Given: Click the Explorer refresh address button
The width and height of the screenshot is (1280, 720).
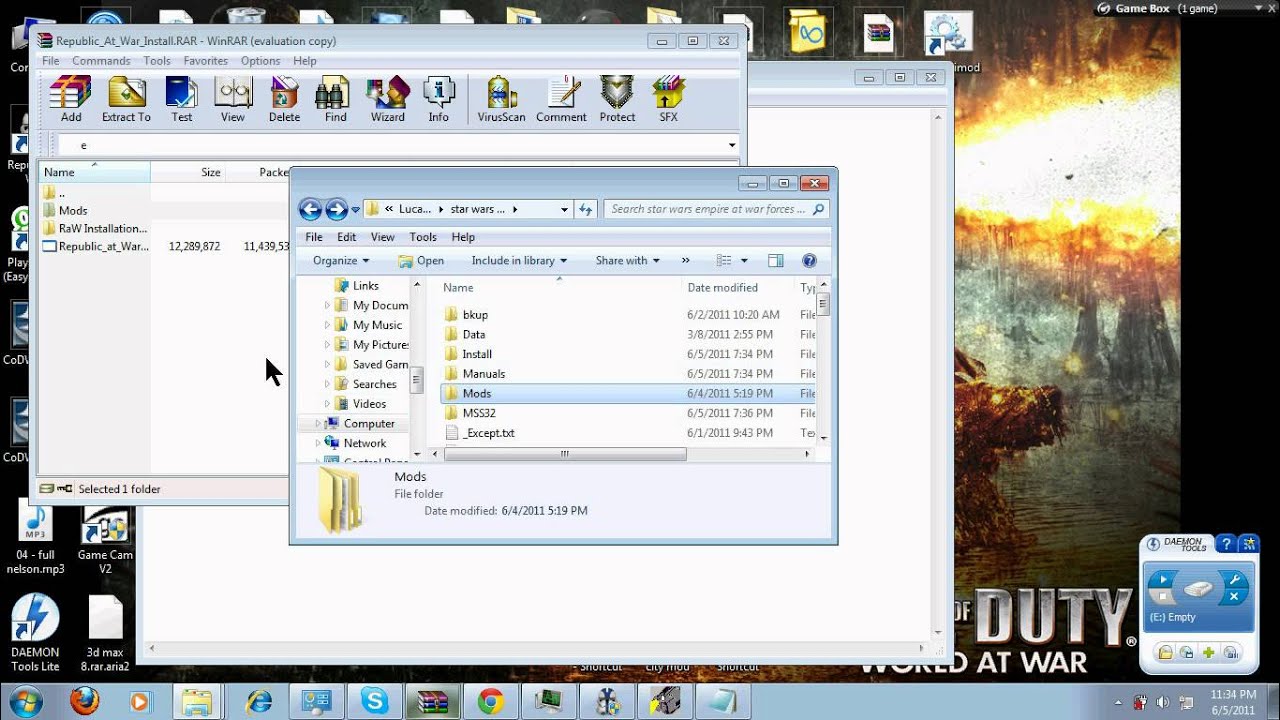Looking at the screenshot, I should point(586,209).
